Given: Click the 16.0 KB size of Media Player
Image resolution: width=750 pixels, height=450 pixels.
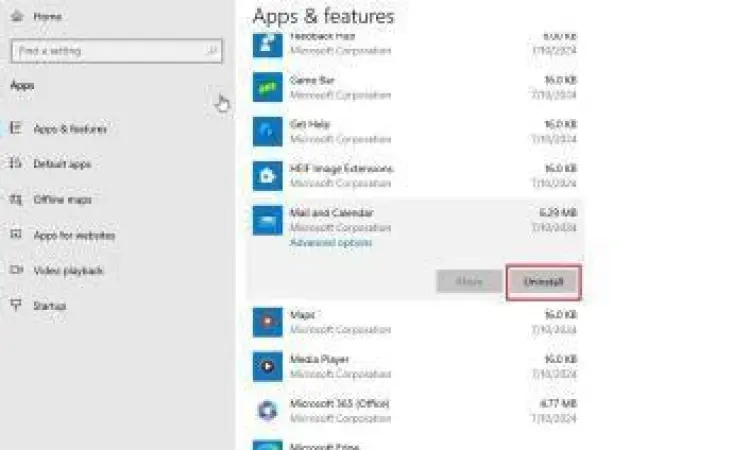Looking at the screenshot, I should tap(561, 359).
